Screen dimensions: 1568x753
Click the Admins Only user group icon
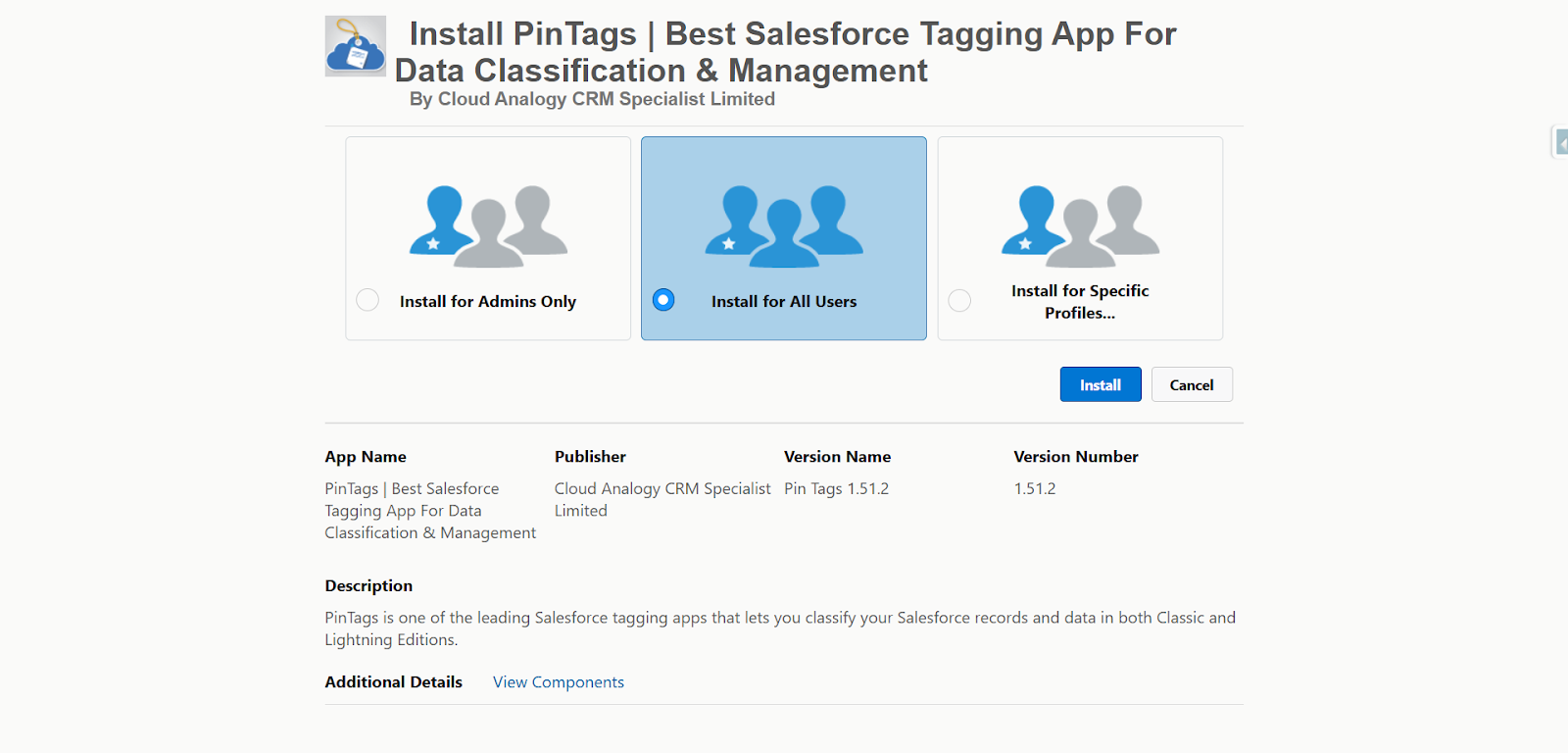click(x=488, y=226)
